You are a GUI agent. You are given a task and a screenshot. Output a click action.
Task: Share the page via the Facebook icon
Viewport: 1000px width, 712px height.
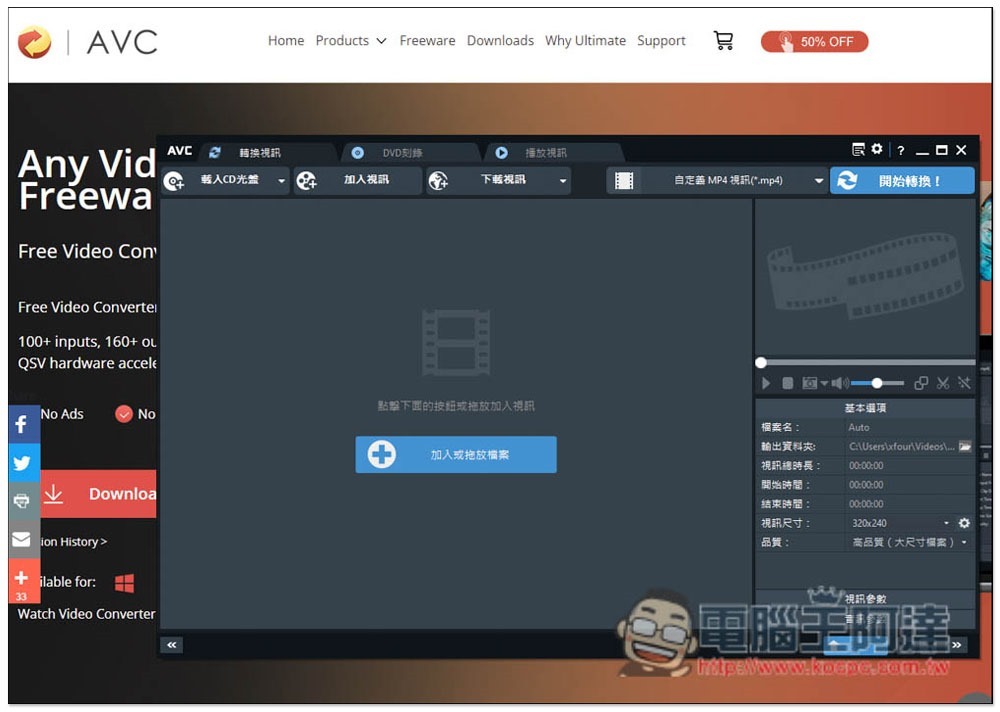(23, 424)
